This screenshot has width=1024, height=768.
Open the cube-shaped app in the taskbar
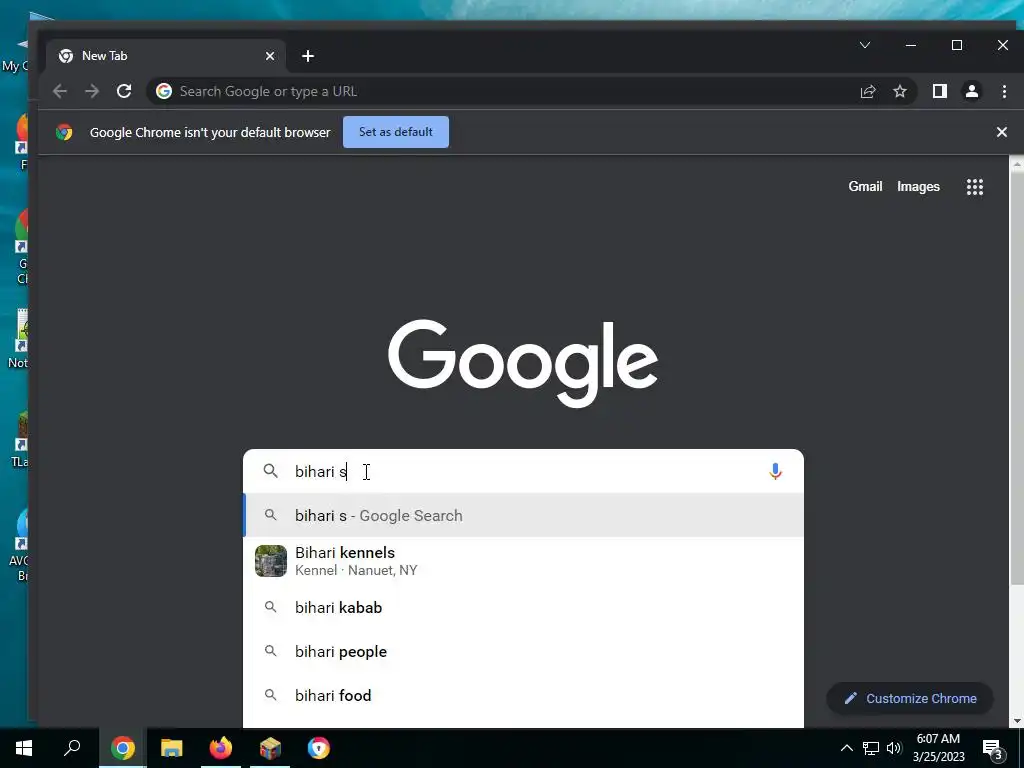[270, 748]
